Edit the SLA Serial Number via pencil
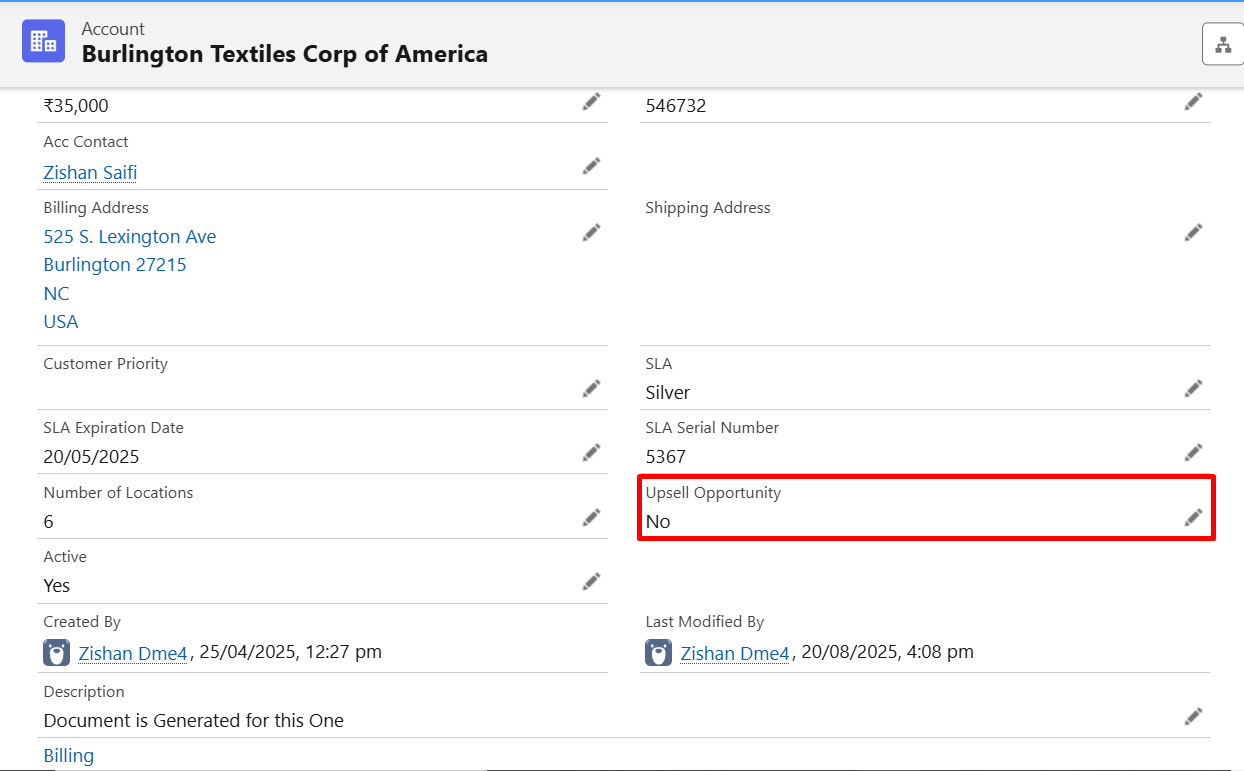This screenshot has height=771, width=1244. pyautogui.click(x=1193, y=453)
